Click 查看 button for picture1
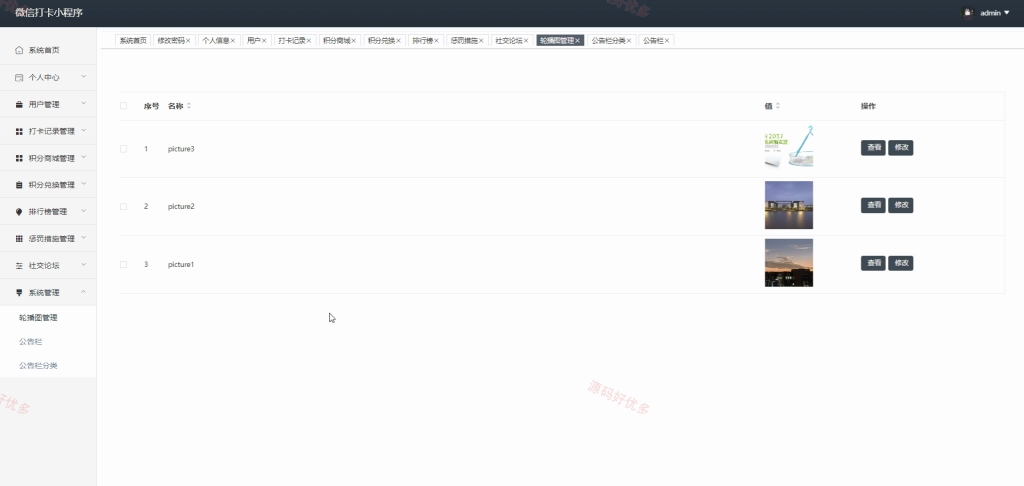 pyautogui.click(x=873, y=263)
